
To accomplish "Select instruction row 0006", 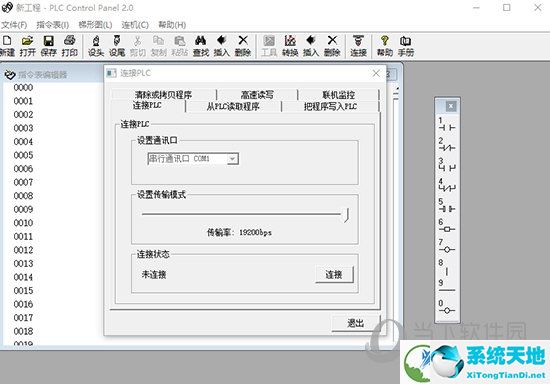I will click(23, 169).
